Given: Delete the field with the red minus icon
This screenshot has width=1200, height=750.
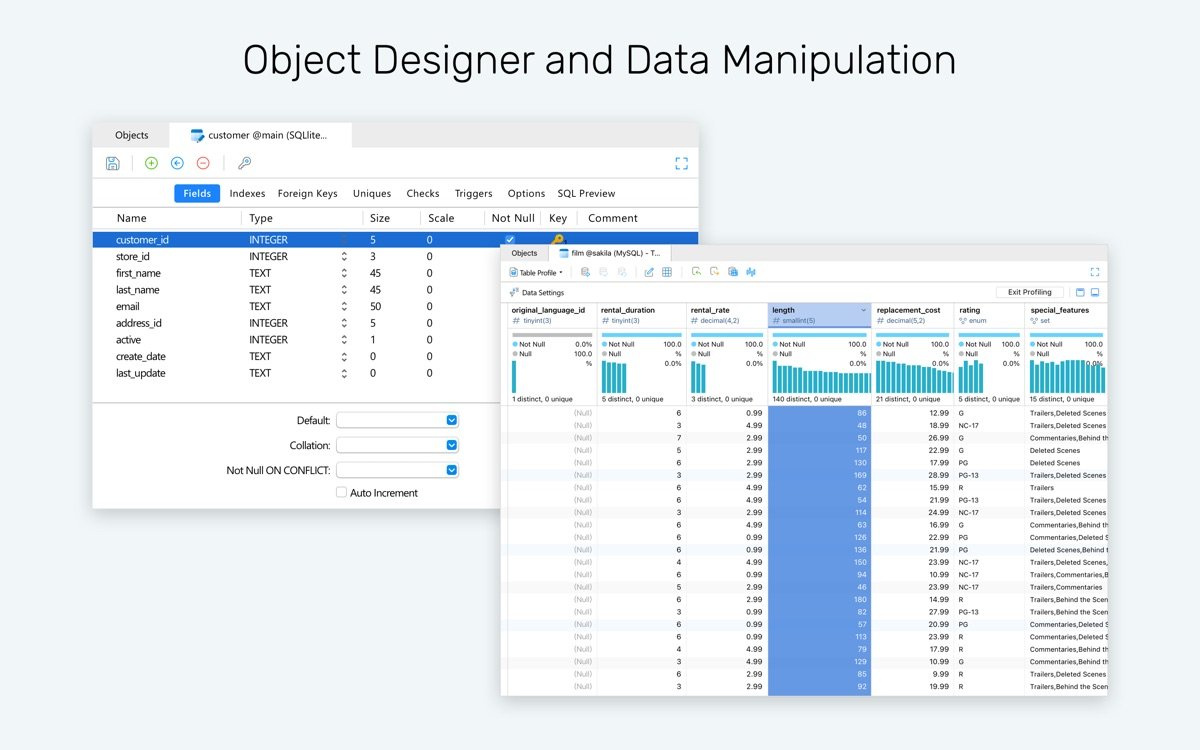Looking at the screenshot, I should click(203, 163).
